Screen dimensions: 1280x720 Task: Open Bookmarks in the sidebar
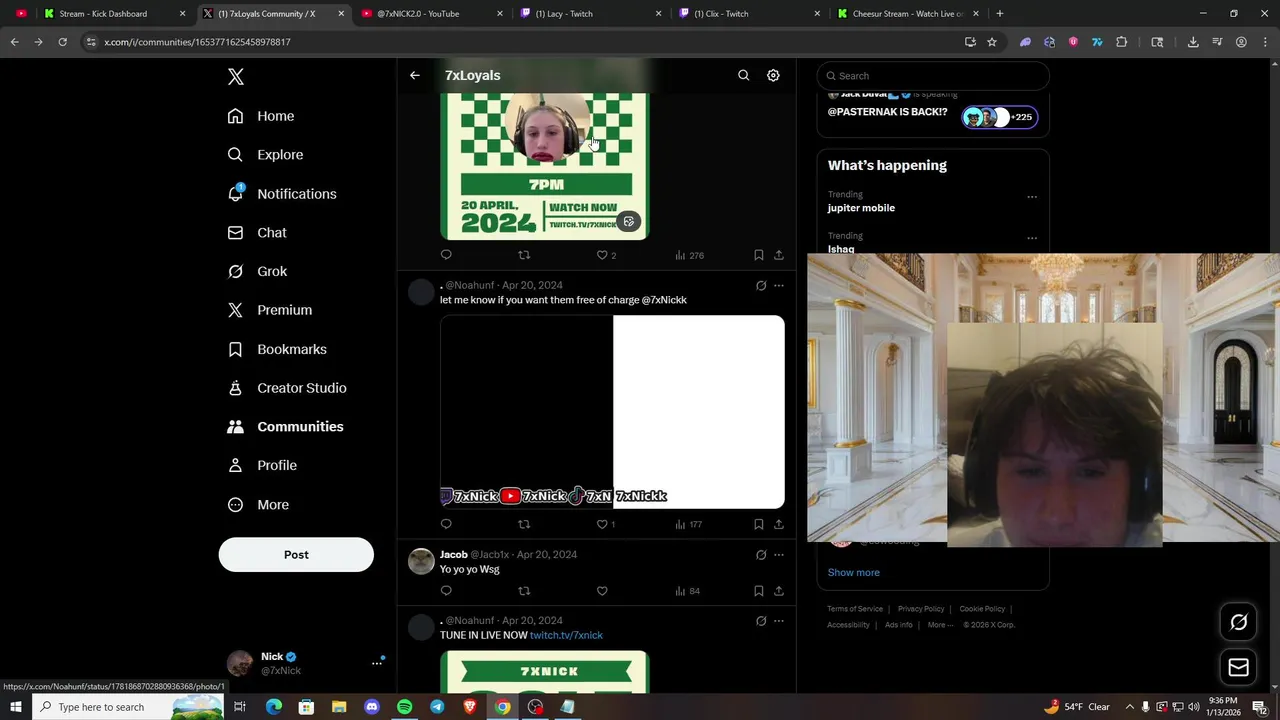coord(277,349)
